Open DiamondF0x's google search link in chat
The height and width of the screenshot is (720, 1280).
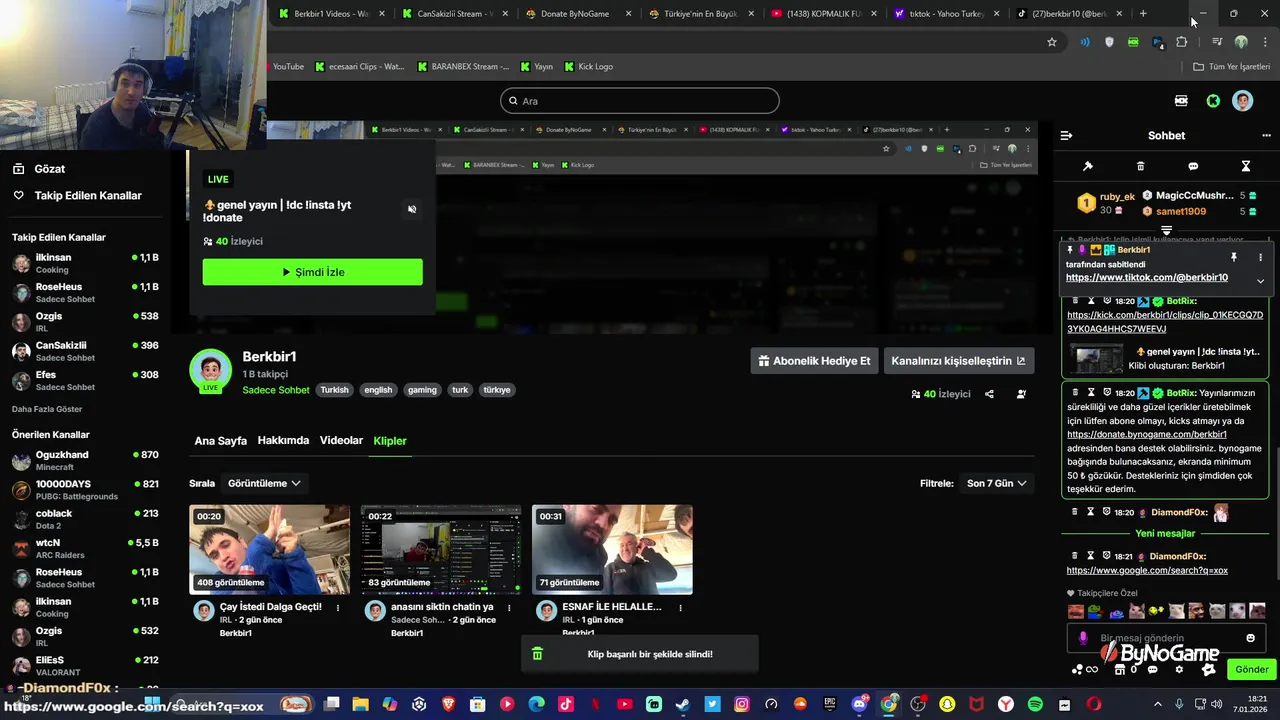1147,570
